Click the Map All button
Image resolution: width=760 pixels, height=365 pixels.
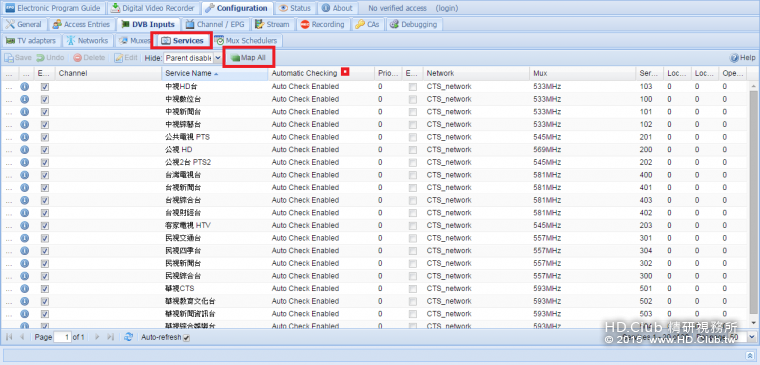click(248, 58)
